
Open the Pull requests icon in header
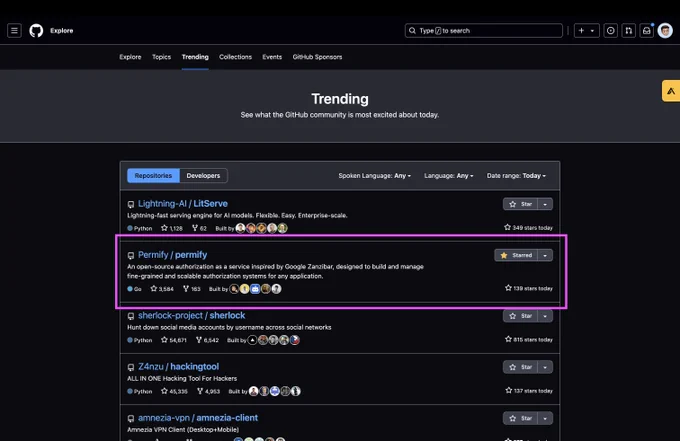pyautogui.click(x=628, y=31)
